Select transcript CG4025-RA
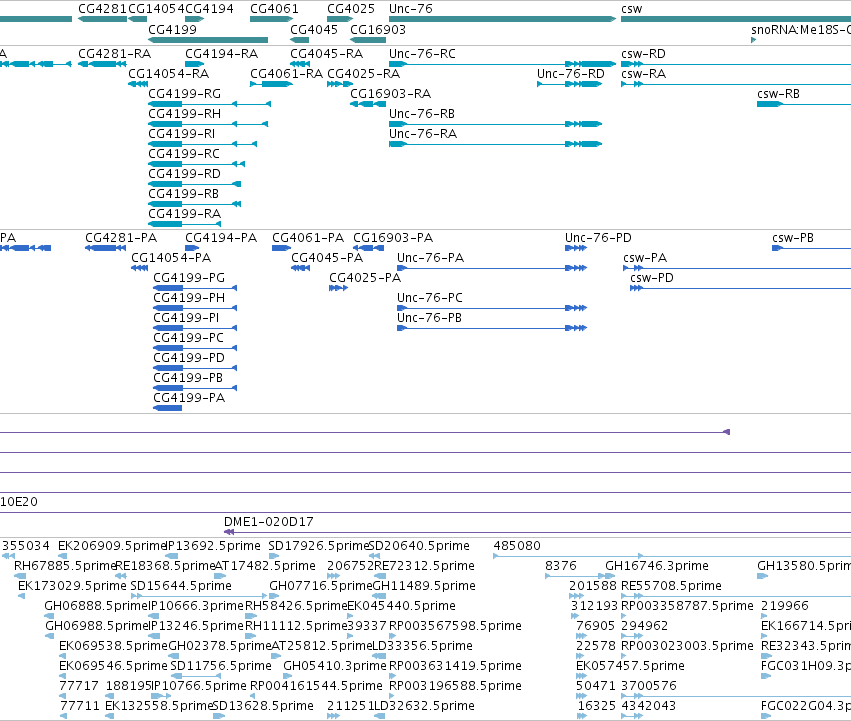This screenshot has height=721, width=851. (x=340, y=84)
